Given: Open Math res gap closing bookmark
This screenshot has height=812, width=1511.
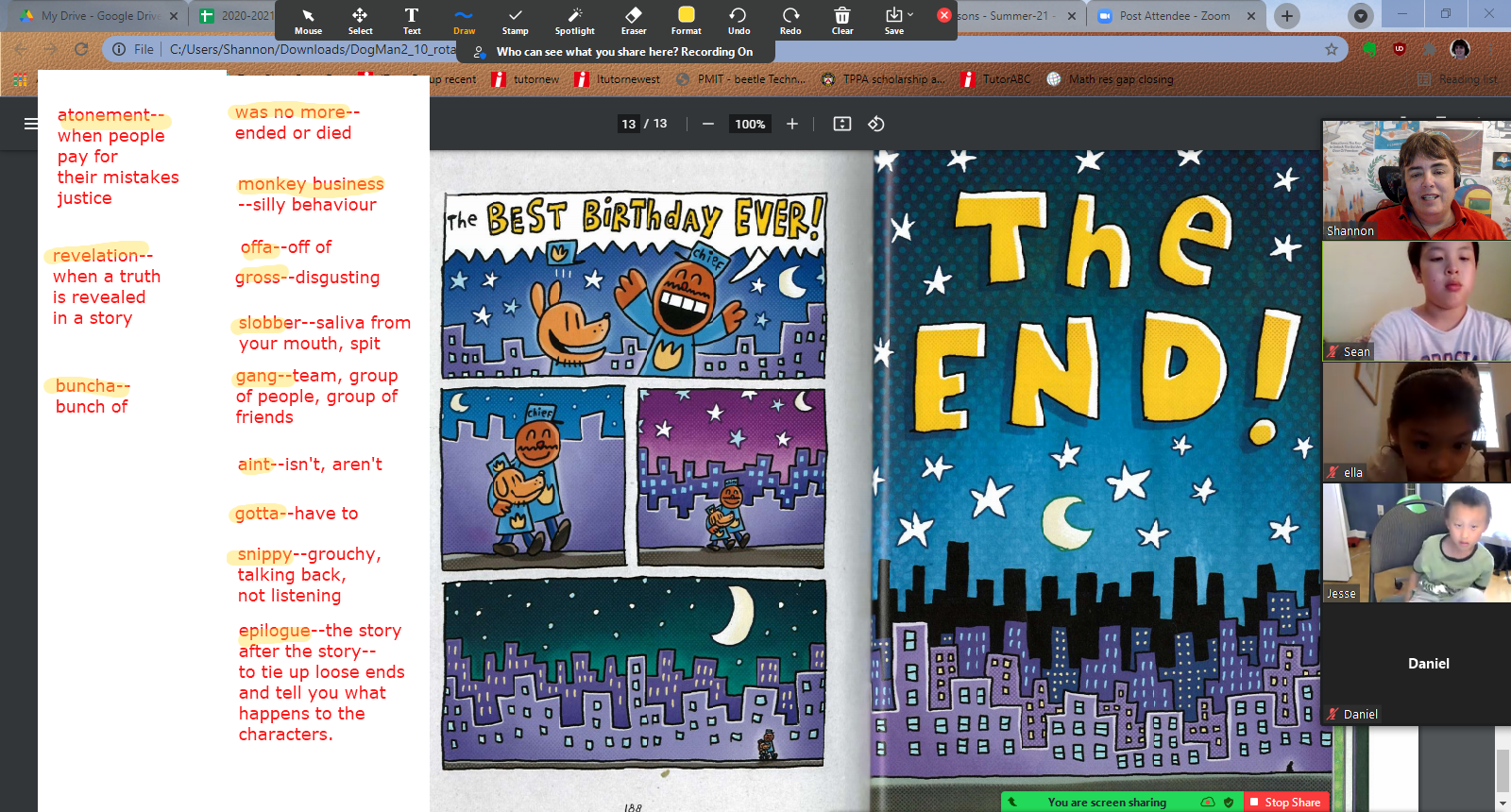Looking at the screenshot, I should click(1110, 79).
